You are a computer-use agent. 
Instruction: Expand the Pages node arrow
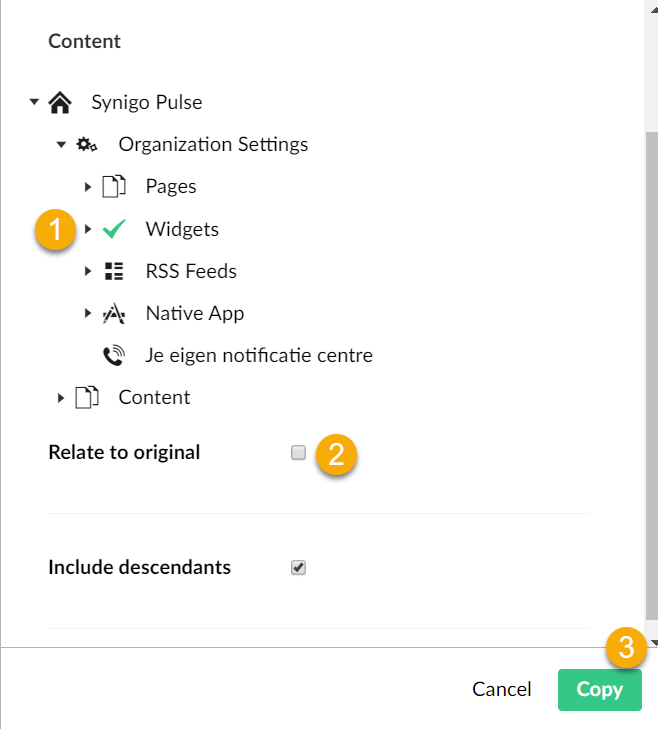(x=88, y=187)
